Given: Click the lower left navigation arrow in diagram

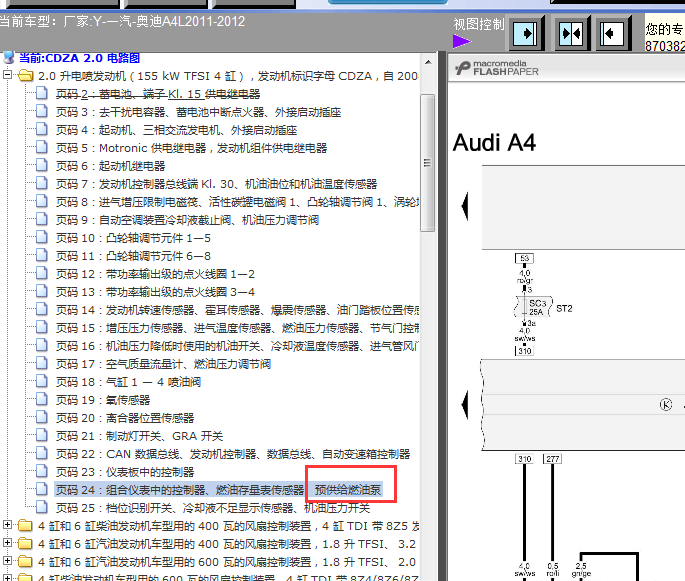Looking at the screenshot, I should [465, 405].
